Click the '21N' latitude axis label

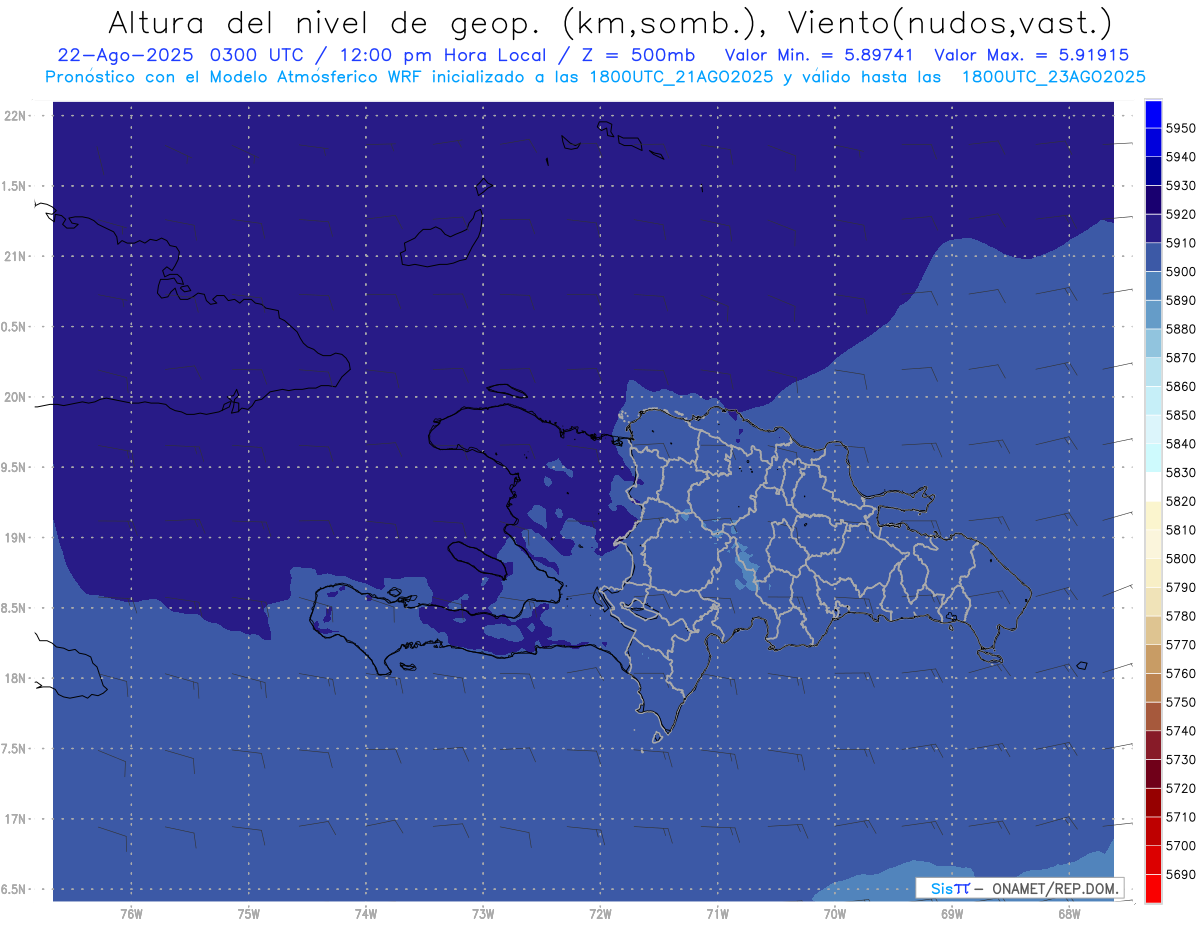pos(16,257)
